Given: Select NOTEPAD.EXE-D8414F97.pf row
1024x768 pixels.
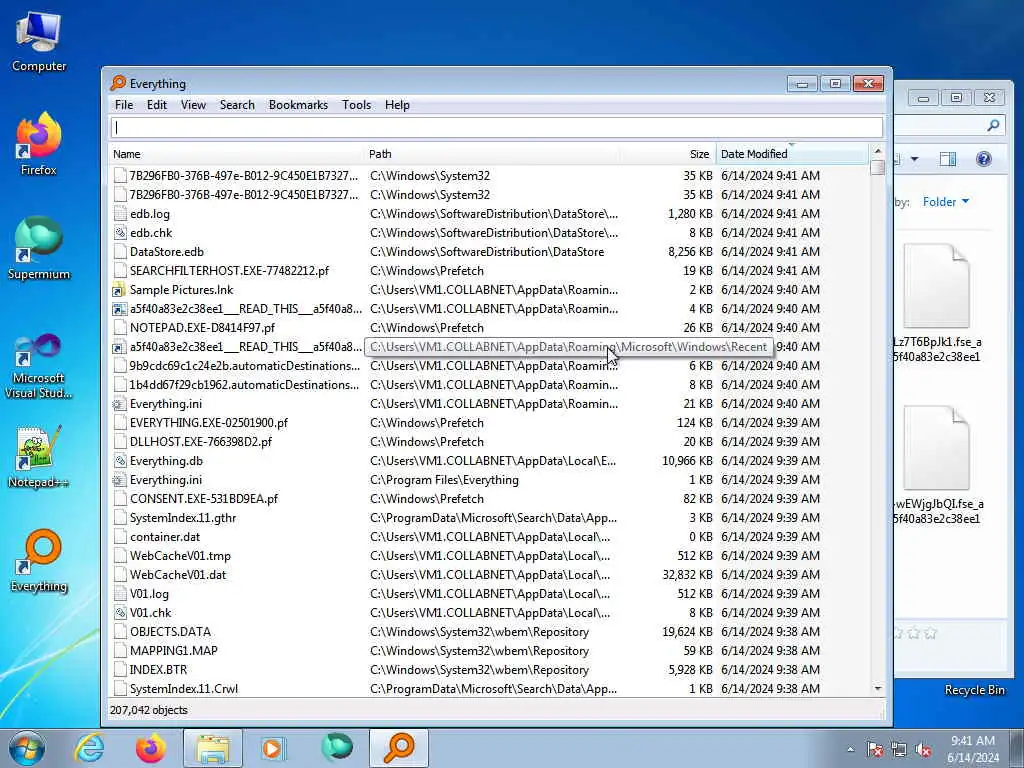Looking at the screenshot, I should coord(490,328).
